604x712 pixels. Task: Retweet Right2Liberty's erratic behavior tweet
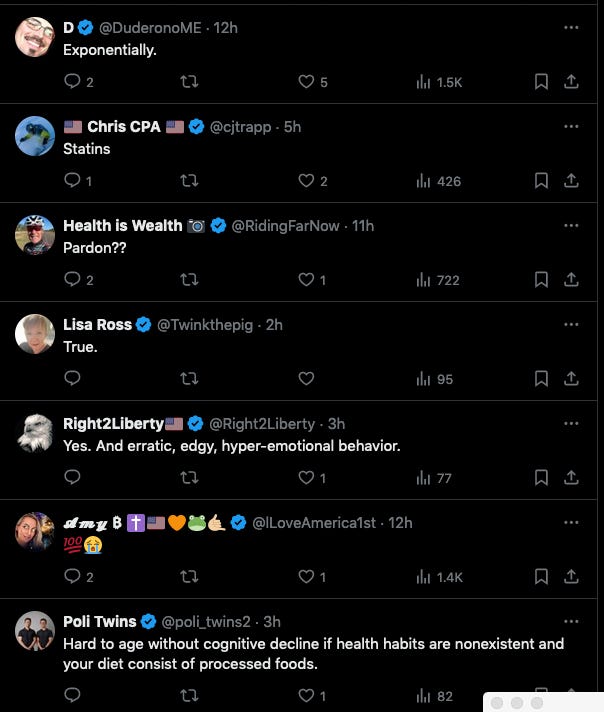tap(189, 478)
